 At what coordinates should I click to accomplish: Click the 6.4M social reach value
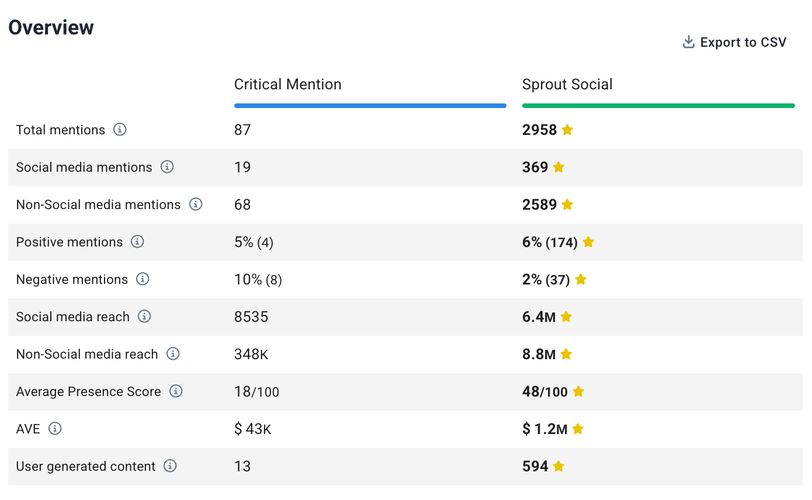(x=539, y=317)
